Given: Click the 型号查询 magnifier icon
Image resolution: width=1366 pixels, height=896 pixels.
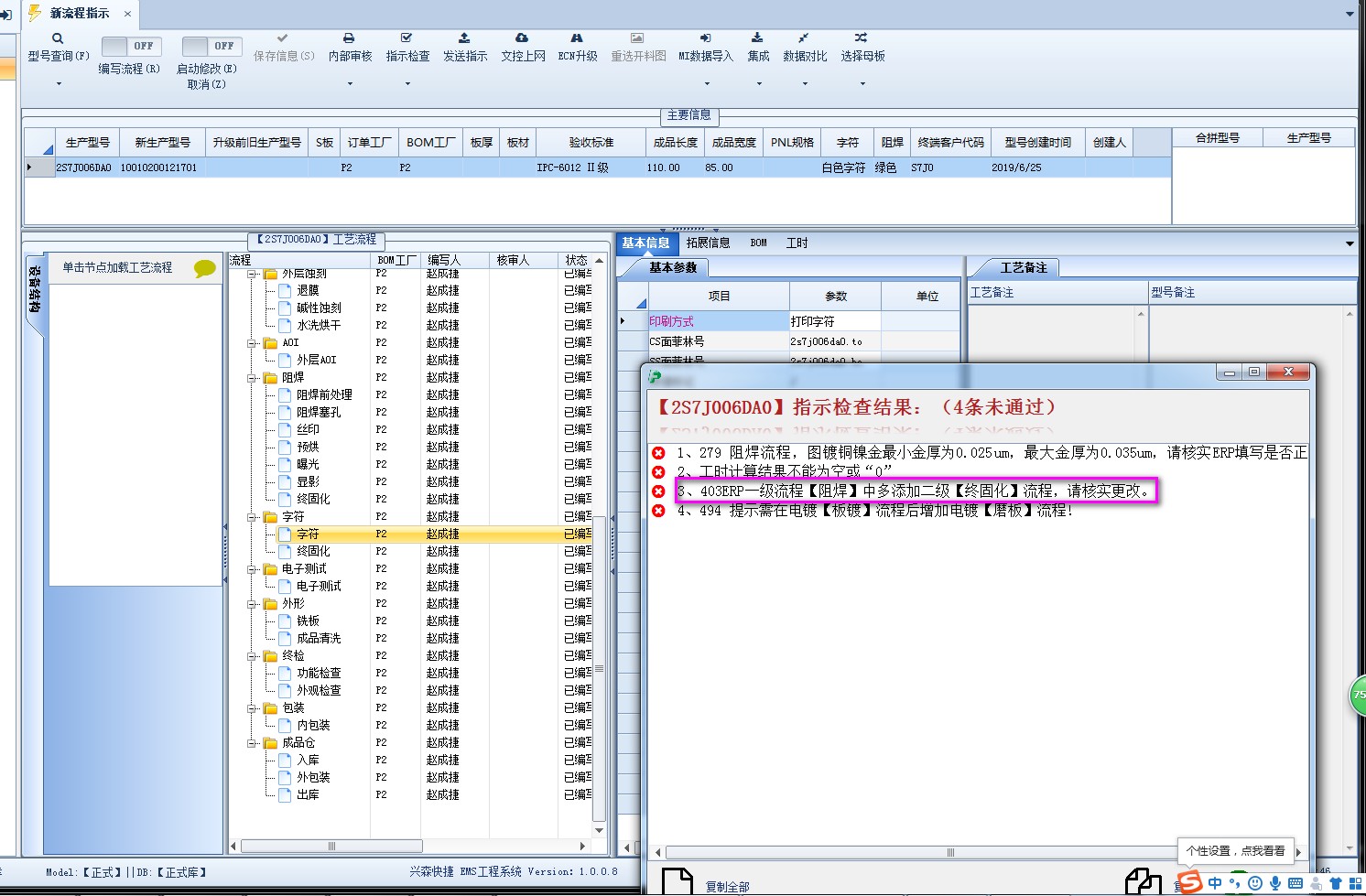Looking at the screenshot, I should pos(58,38).
